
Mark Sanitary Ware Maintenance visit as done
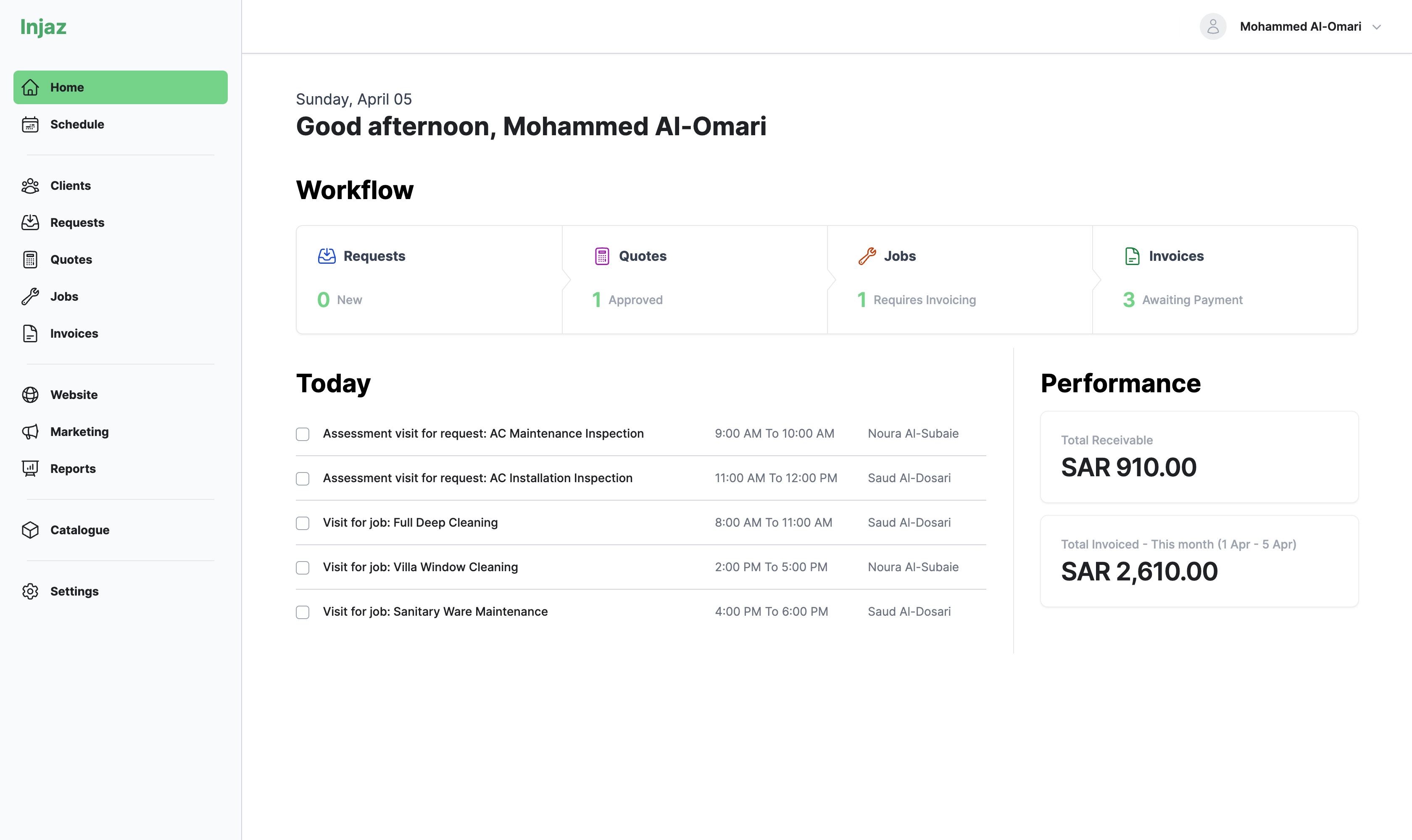point(303,612)
